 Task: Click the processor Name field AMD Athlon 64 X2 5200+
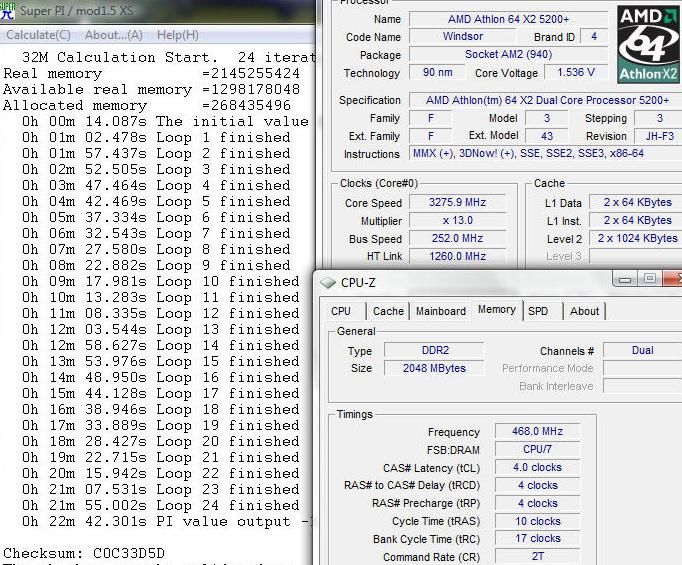pos(508,19)
